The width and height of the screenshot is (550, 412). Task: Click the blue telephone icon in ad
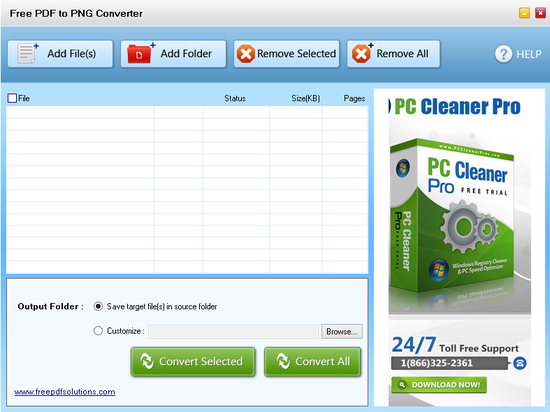click(520, 363)
